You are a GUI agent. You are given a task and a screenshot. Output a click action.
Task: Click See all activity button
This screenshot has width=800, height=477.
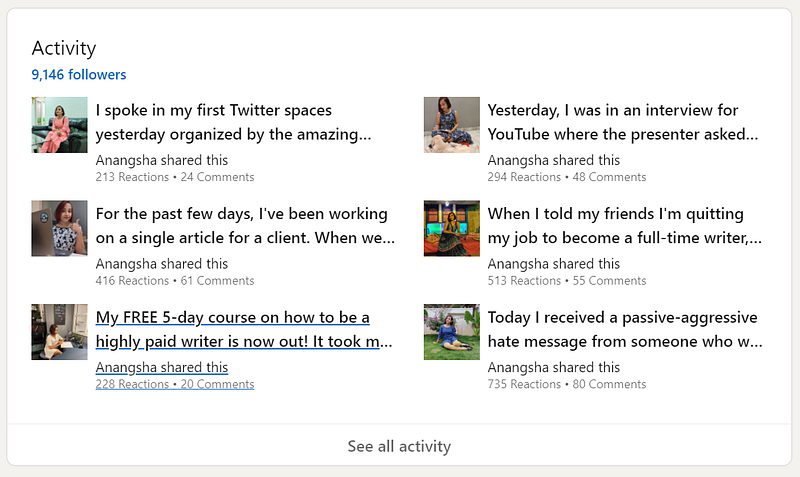(x=399, y=446)
